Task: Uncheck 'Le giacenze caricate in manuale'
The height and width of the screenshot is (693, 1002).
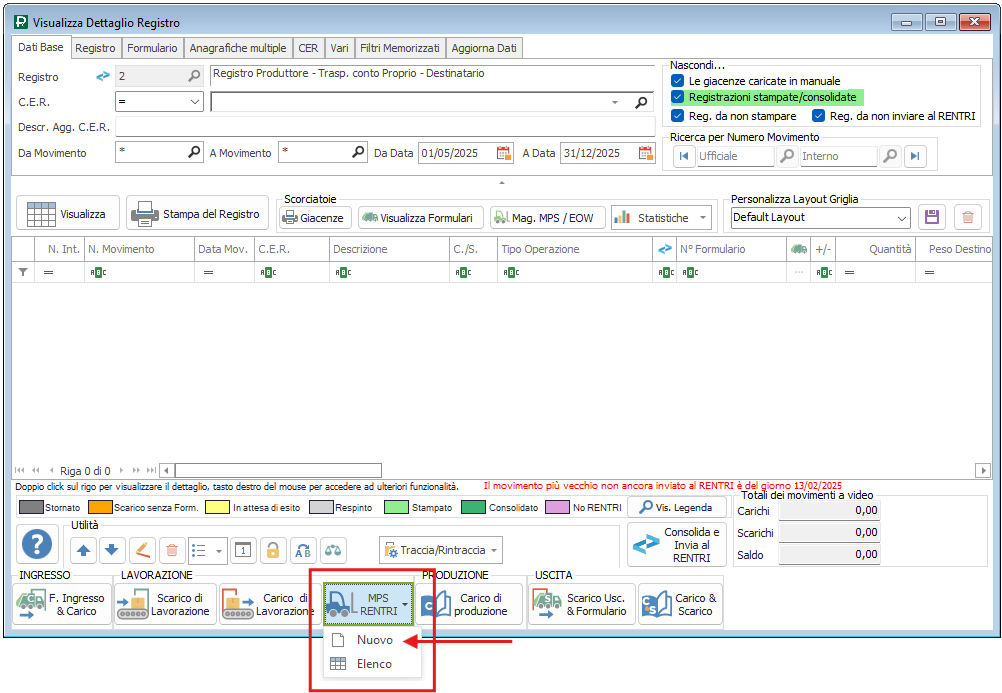Action: (x=678, y=81)
